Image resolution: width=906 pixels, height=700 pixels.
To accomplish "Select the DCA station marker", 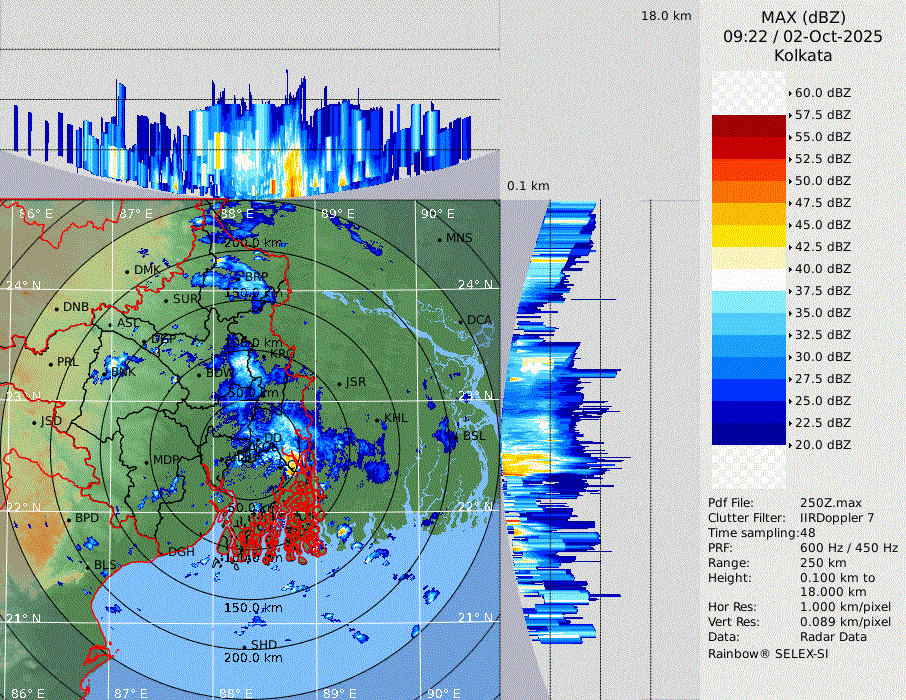I will pos(461,321).
